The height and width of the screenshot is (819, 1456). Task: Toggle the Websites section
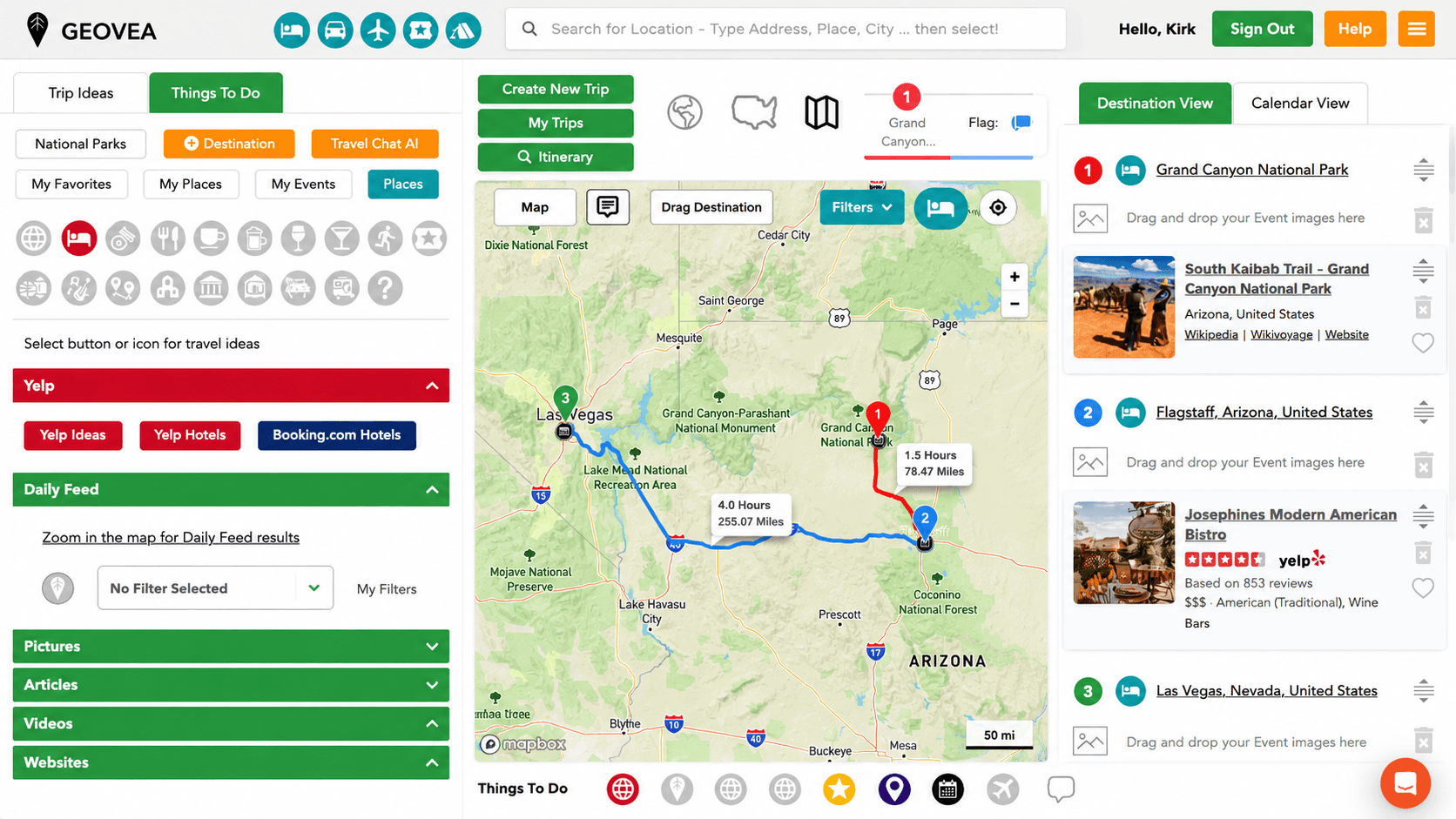[231, 762]
